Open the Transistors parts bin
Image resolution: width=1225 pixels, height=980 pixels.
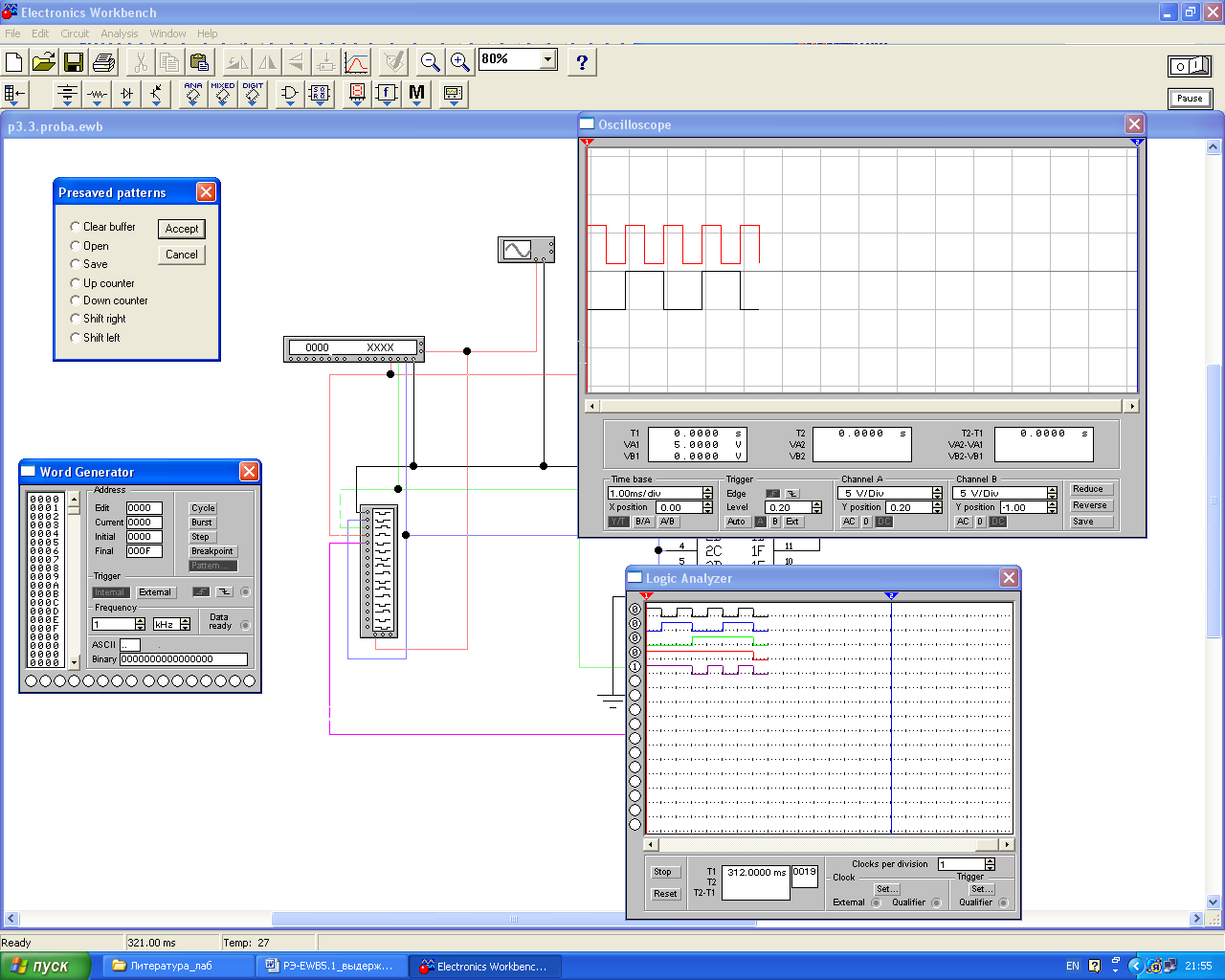pos(156,94)
